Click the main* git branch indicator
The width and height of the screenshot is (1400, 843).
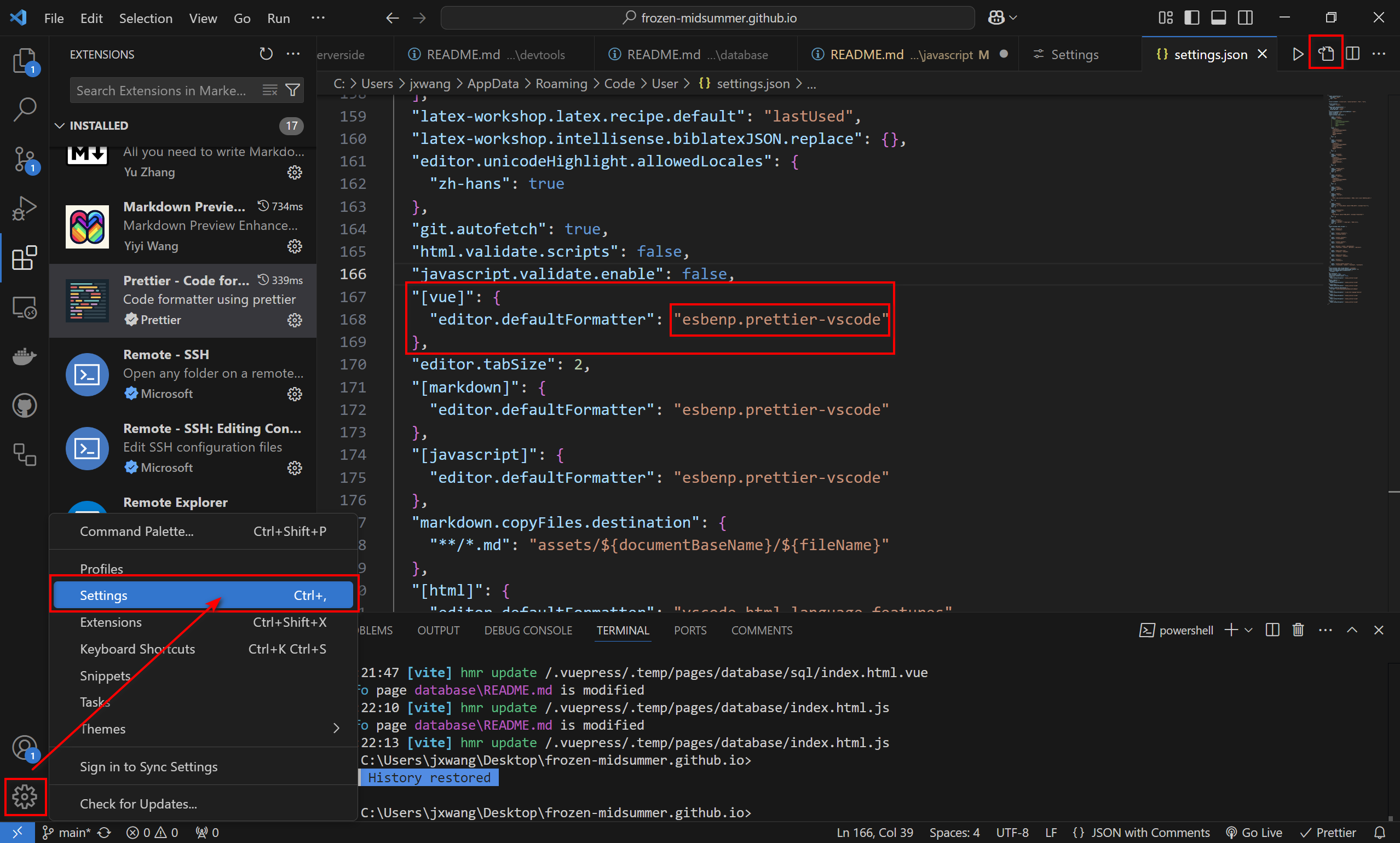pyautogui.click(x=67, y=833)
